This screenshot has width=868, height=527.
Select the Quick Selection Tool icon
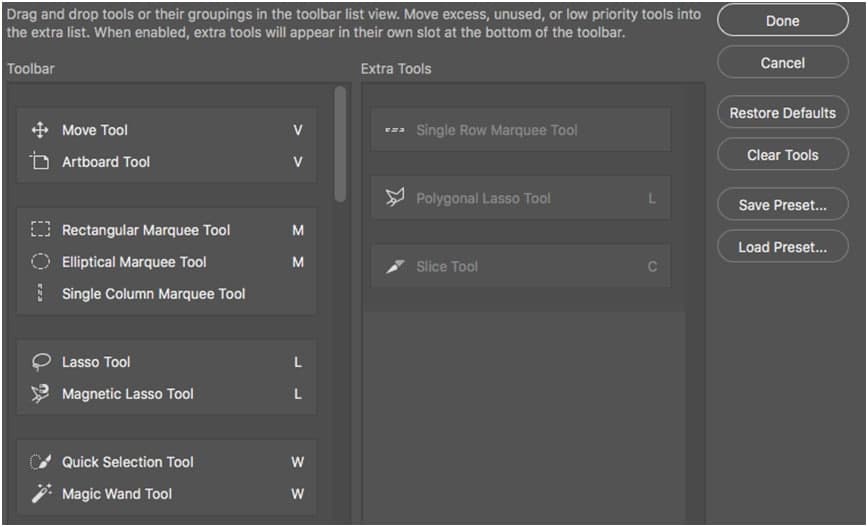[40, 462]
